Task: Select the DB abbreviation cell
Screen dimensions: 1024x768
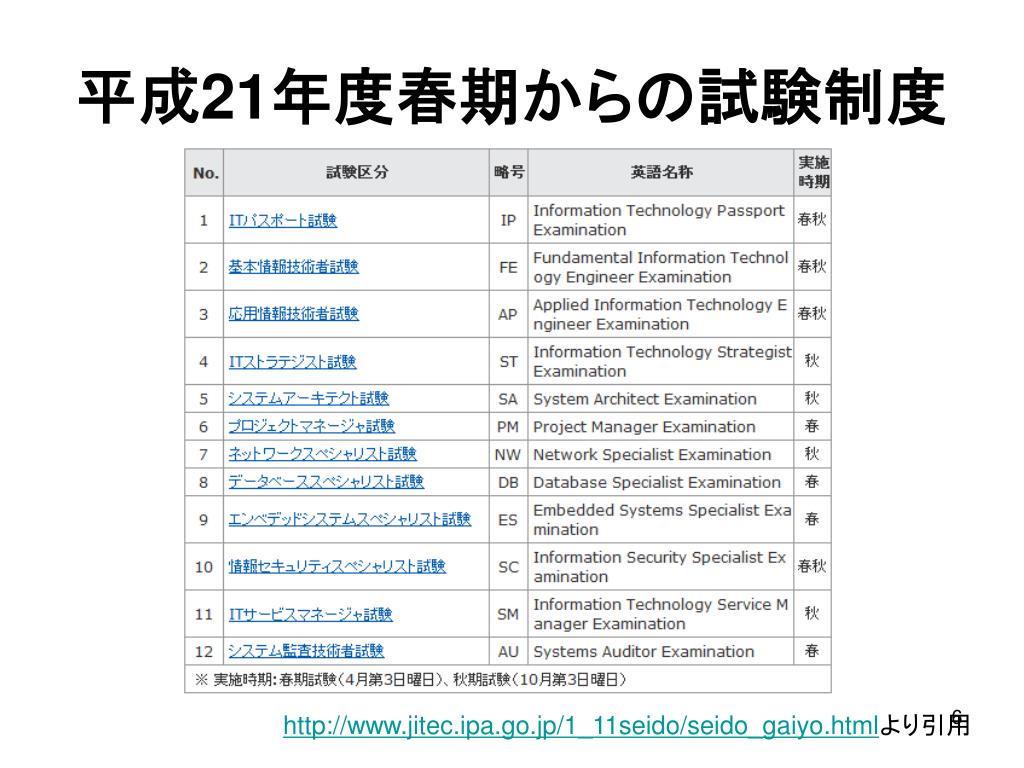Action: tap(509, 483)
